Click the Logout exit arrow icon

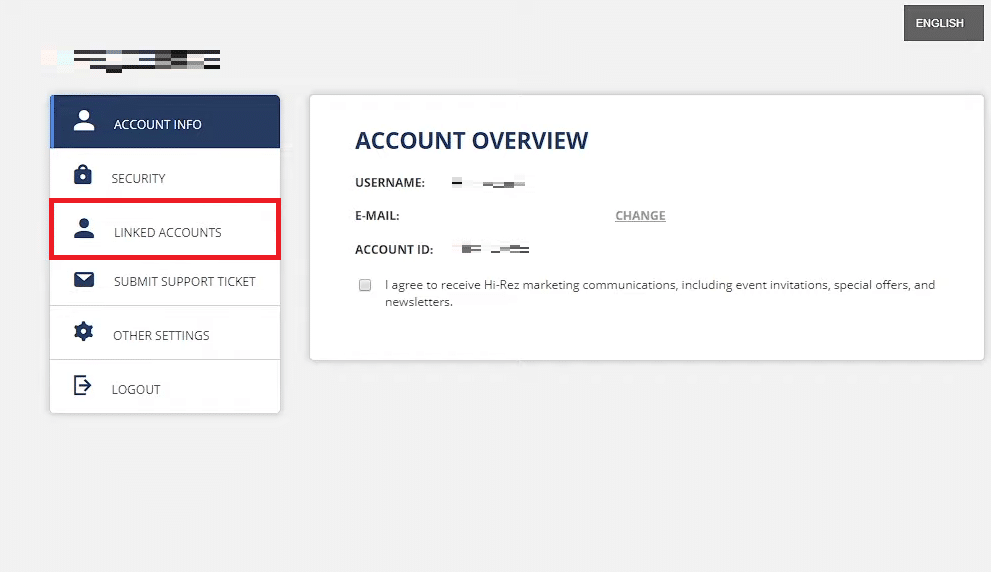coord(83,385)
